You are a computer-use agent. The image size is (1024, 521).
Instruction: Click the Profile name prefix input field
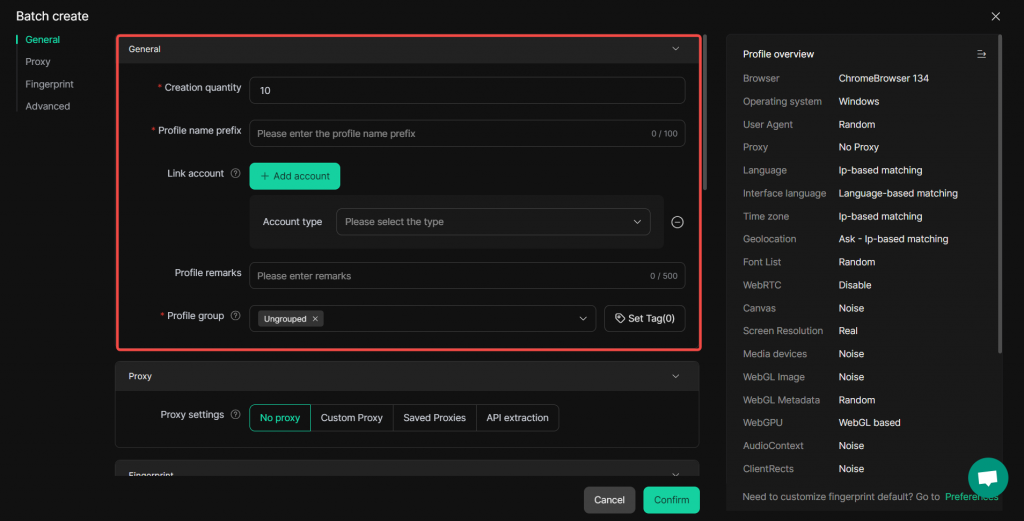450,133
